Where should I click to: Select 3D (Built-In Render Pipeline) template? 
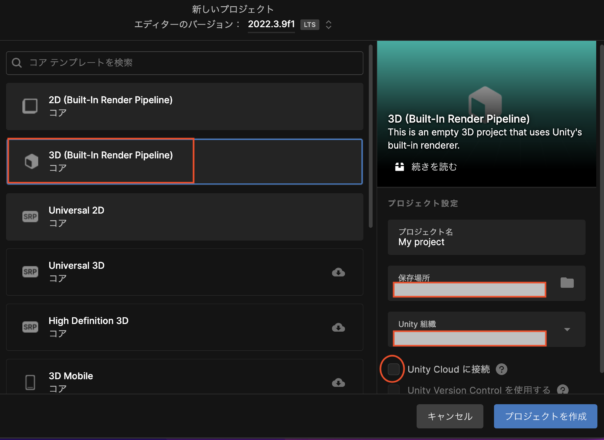click(x=185, y=161)
